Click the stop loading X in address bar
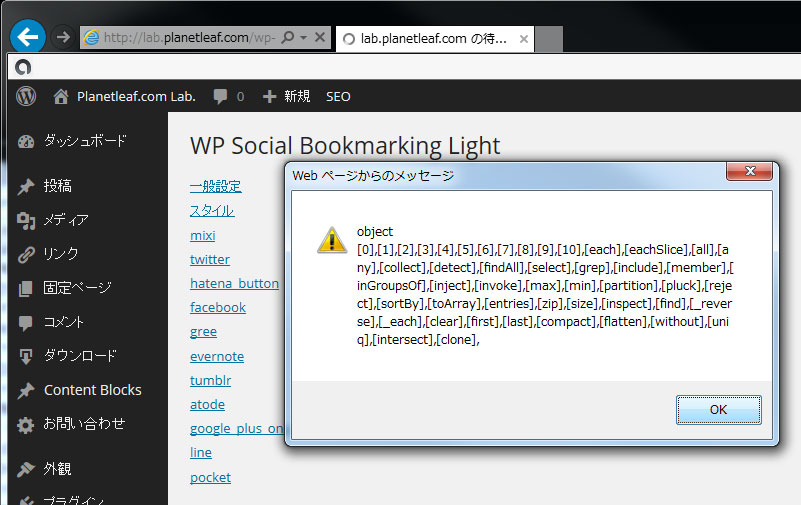801x505 pixels. (320, 37)
